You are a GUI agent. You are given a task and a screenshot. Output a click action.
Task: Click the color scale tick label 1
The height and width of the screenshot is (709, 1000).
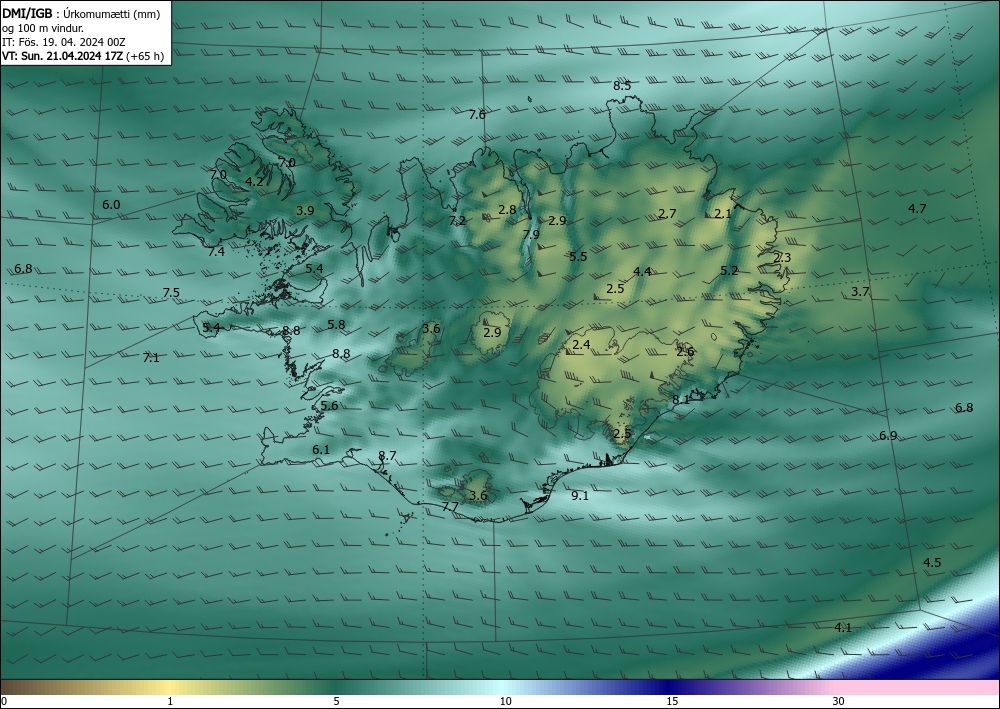click(x=170, y=701)
